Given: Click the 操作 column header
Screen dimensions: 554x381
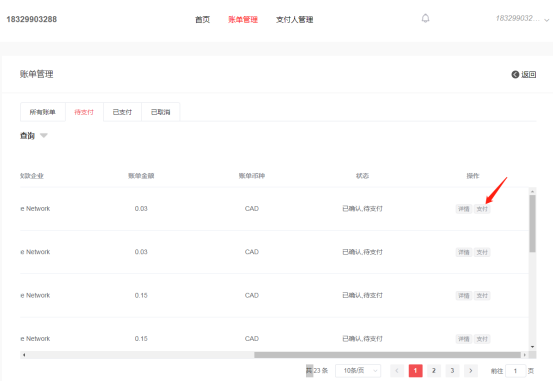Looking at the screenshot, I should tap(473, 176).
